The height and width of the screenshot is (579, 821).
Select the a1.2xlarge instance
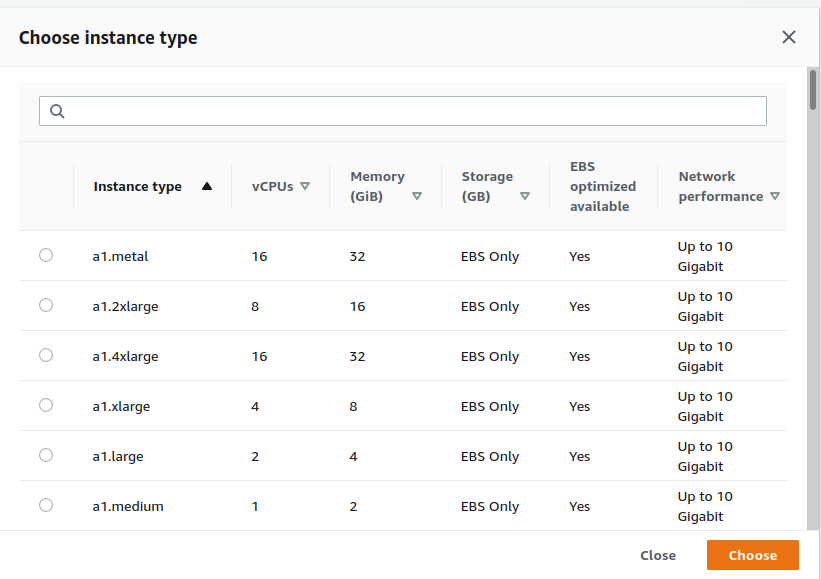pos(45,305)
